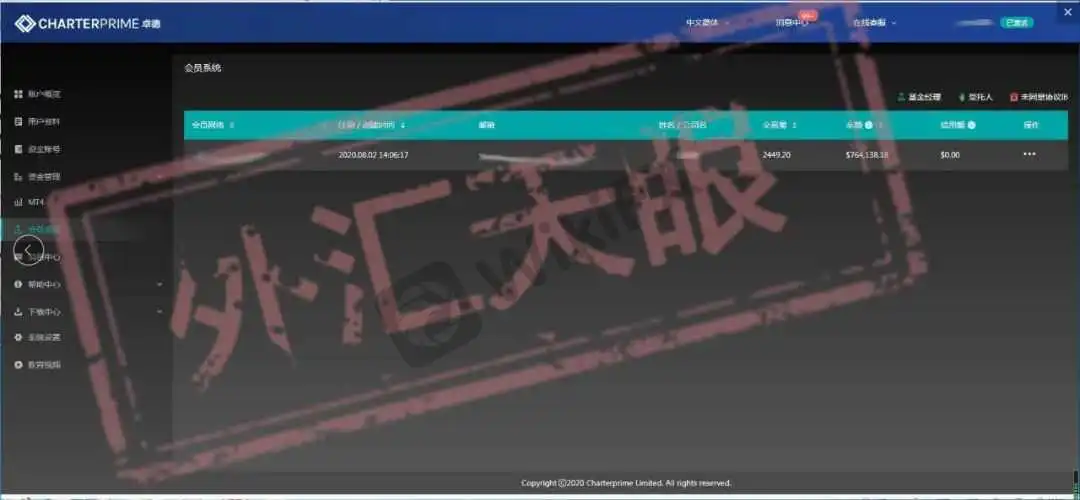Screen dimensions: 1080x500
Task: Click the credit value $0.00
Action: [x=950, y=155]
